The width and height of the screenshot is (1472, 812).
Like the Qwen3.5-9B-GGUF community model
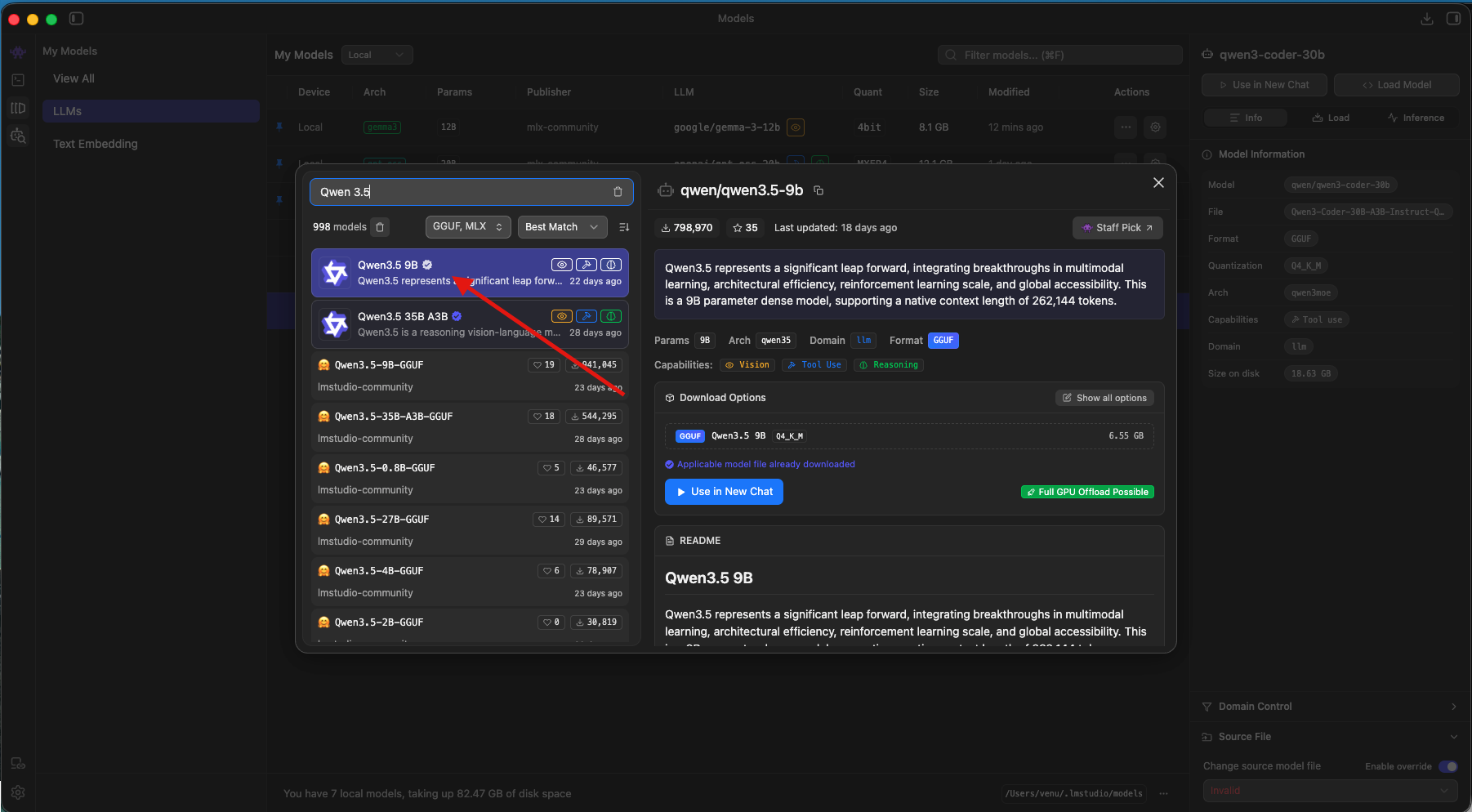click(544, 365)
